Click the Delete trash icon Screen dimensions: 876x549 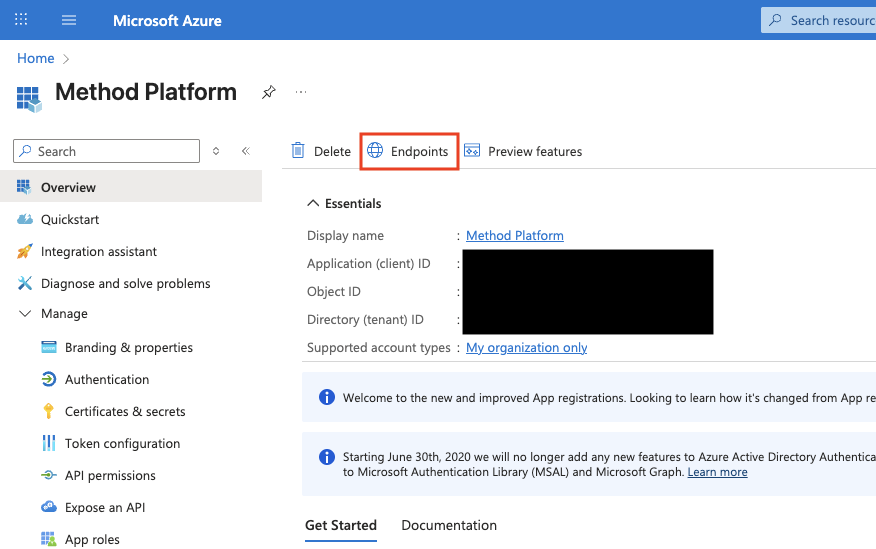click(298, 151)
